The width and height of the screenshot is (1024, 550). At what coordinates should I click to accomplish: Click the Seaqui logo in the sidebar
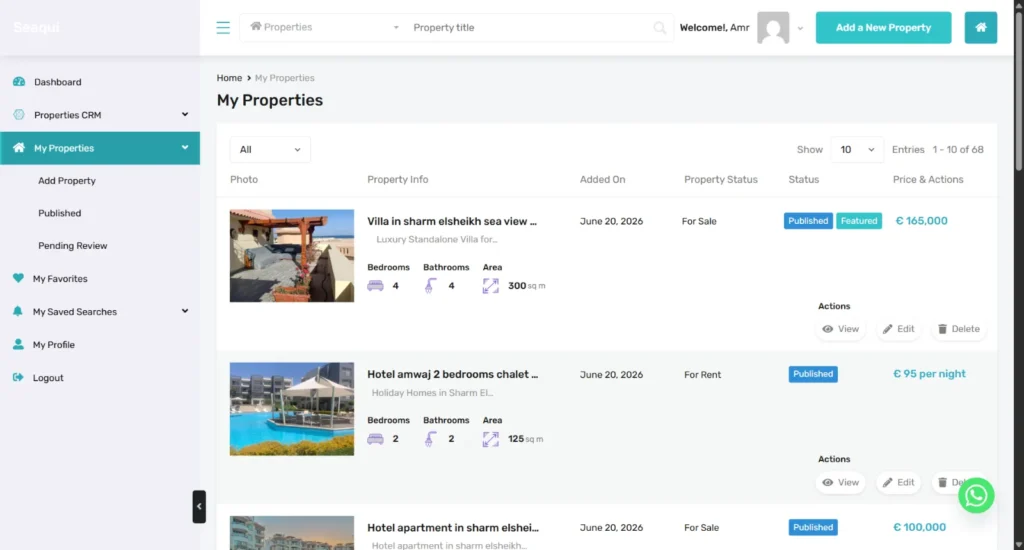pos(37,27)
